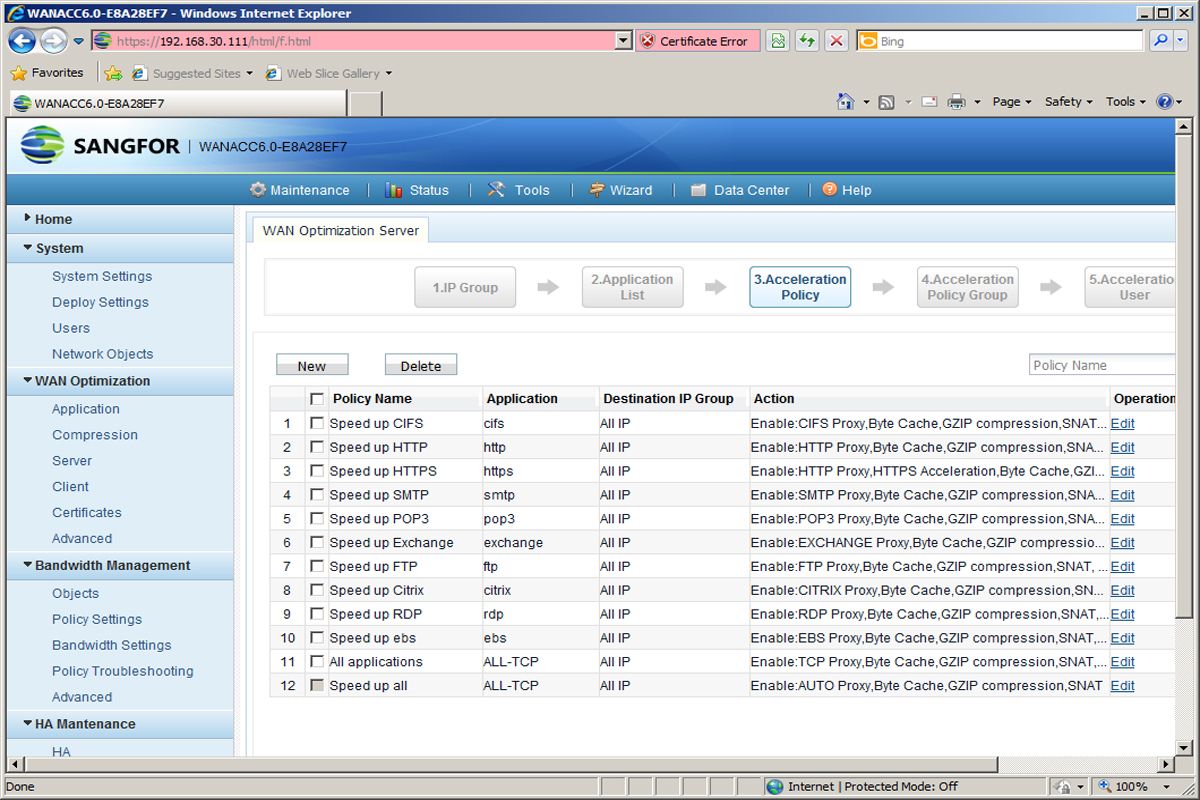
Task: Click the browser Back arrow button
Action: click(x=22, y=41)
